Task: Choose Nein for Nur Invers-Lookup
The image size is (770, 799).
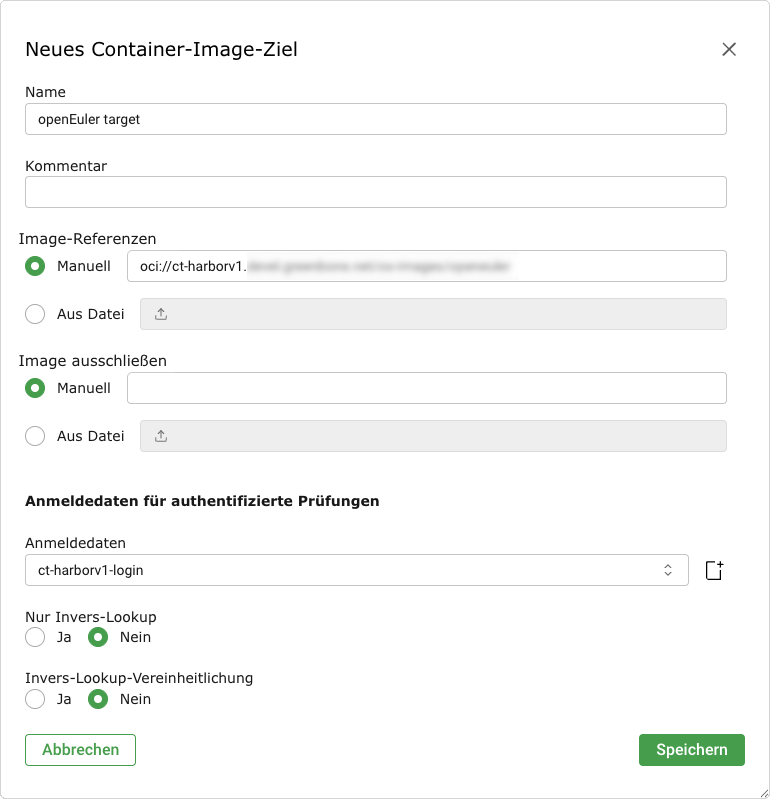Action: pyautogui.click(x=98, y=637)
